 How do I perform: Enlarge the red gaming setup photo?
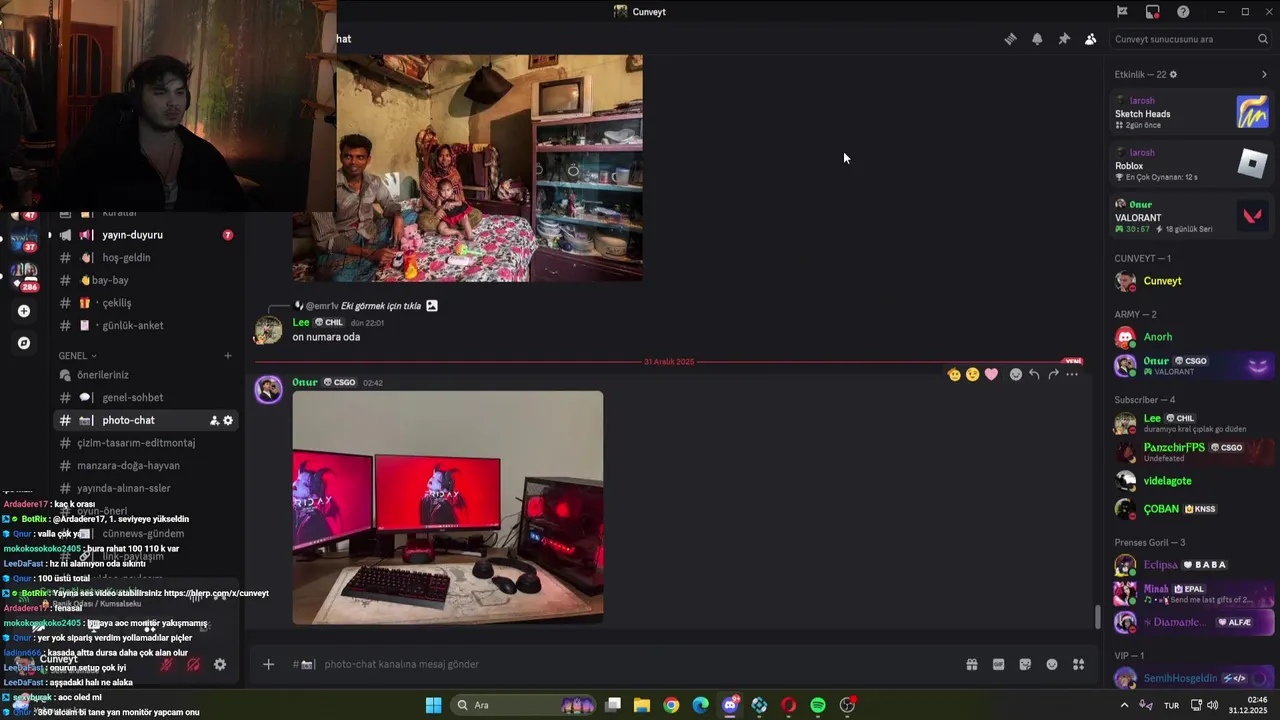(x=447, y=507)
